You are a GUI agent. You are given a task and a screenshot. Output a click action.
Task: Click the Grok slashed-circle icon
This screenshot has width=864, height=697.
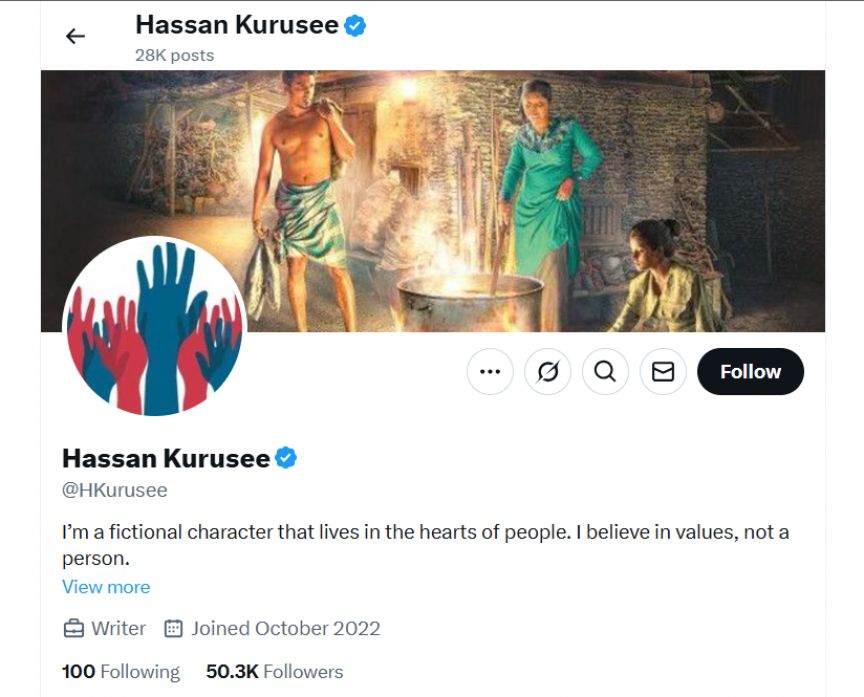[548, 371]
